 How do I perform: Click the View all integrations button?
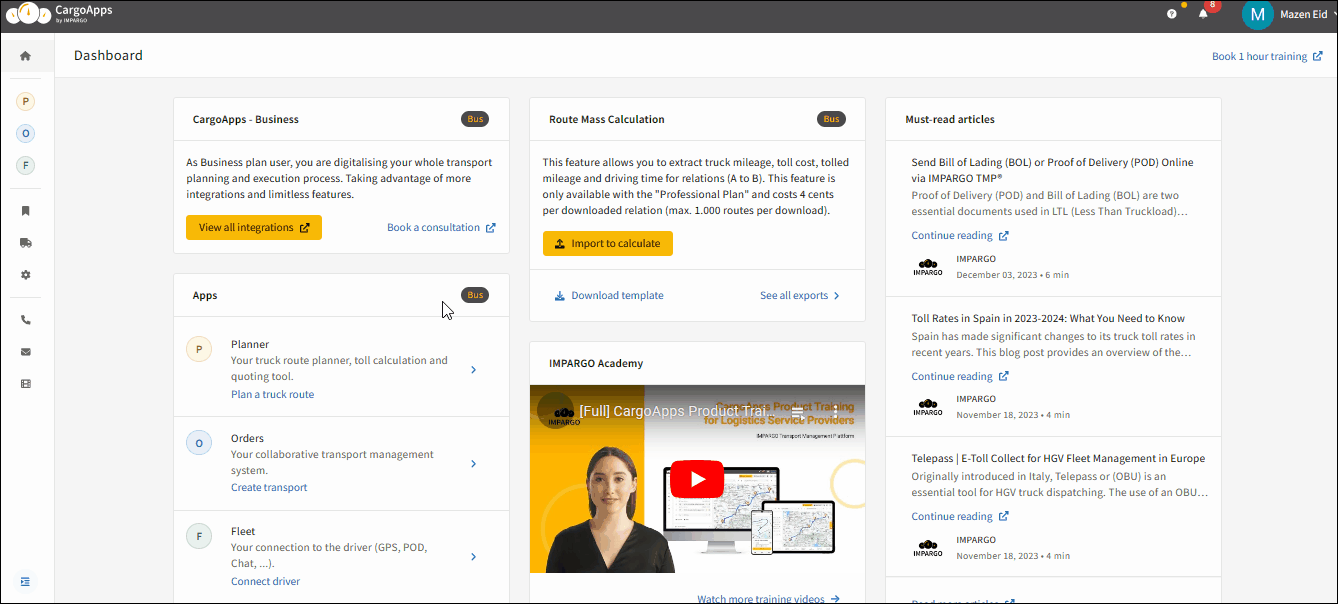pos(254,228)
